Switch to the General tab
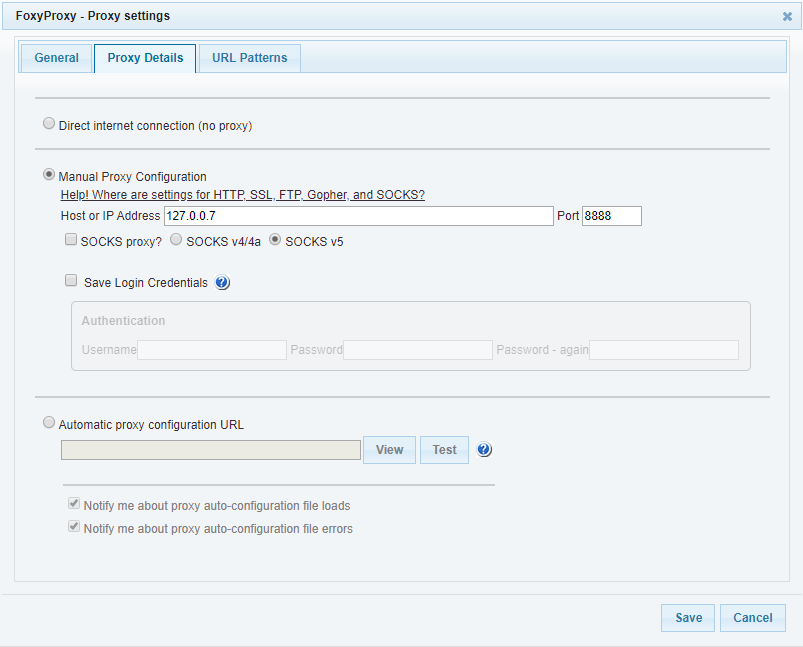Viewport: 803px width, 647px height. pyautogui.click(x=56, y=58)
